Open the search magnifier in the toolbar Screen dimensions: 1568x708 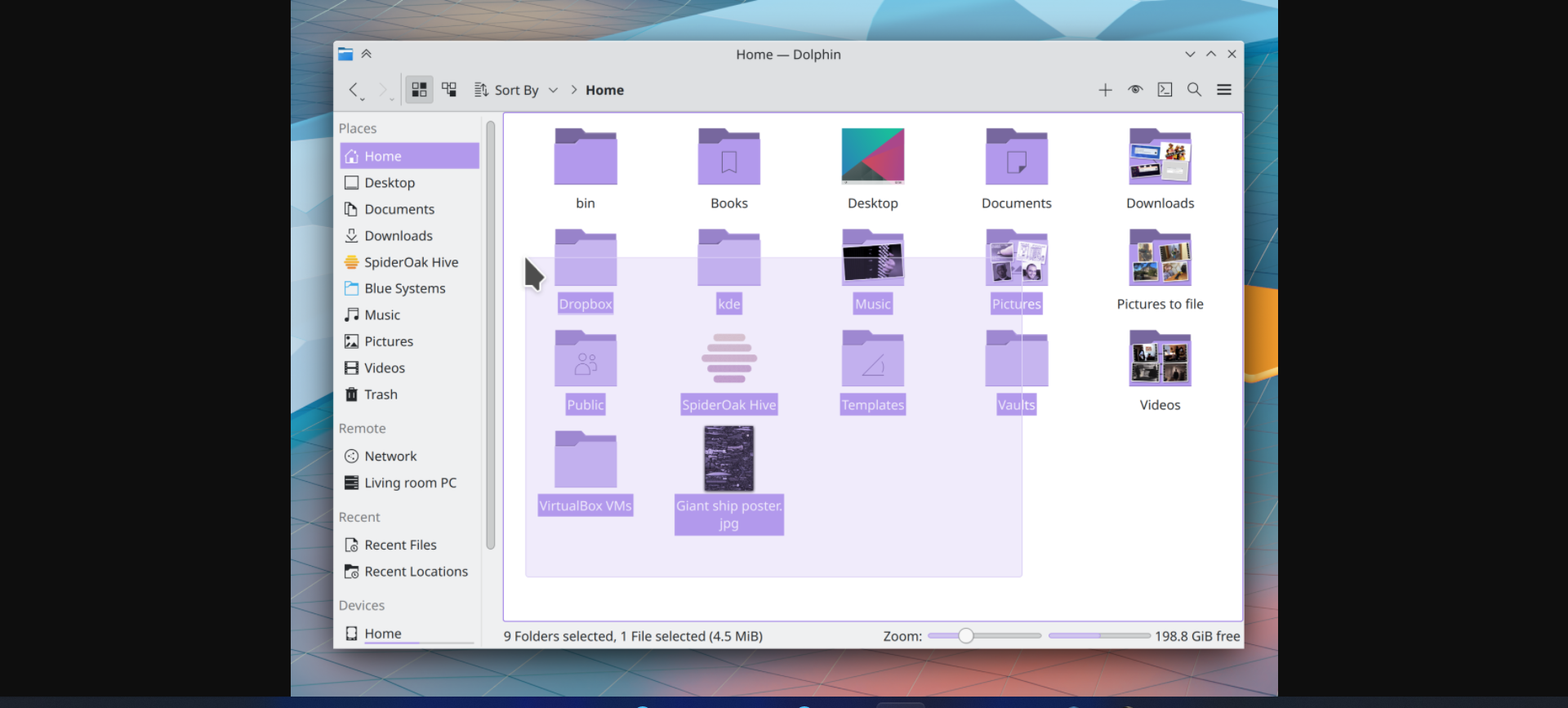[x=1194, y=90]
